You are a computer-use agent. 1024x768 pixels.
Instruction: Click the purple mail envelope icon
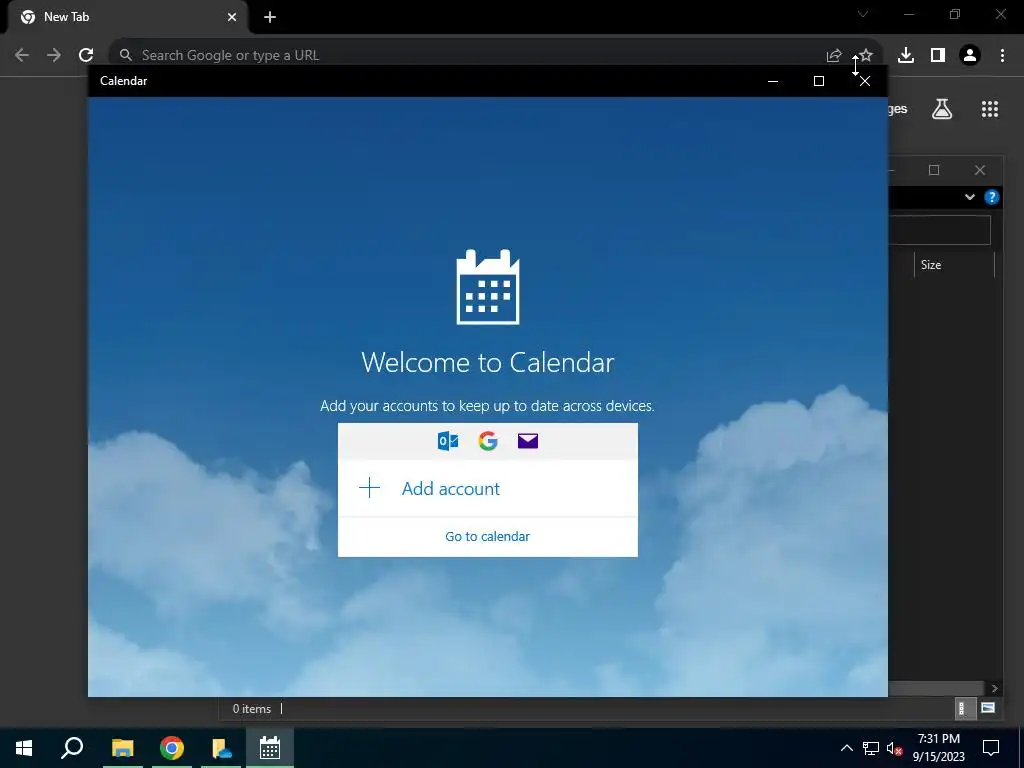528,441
